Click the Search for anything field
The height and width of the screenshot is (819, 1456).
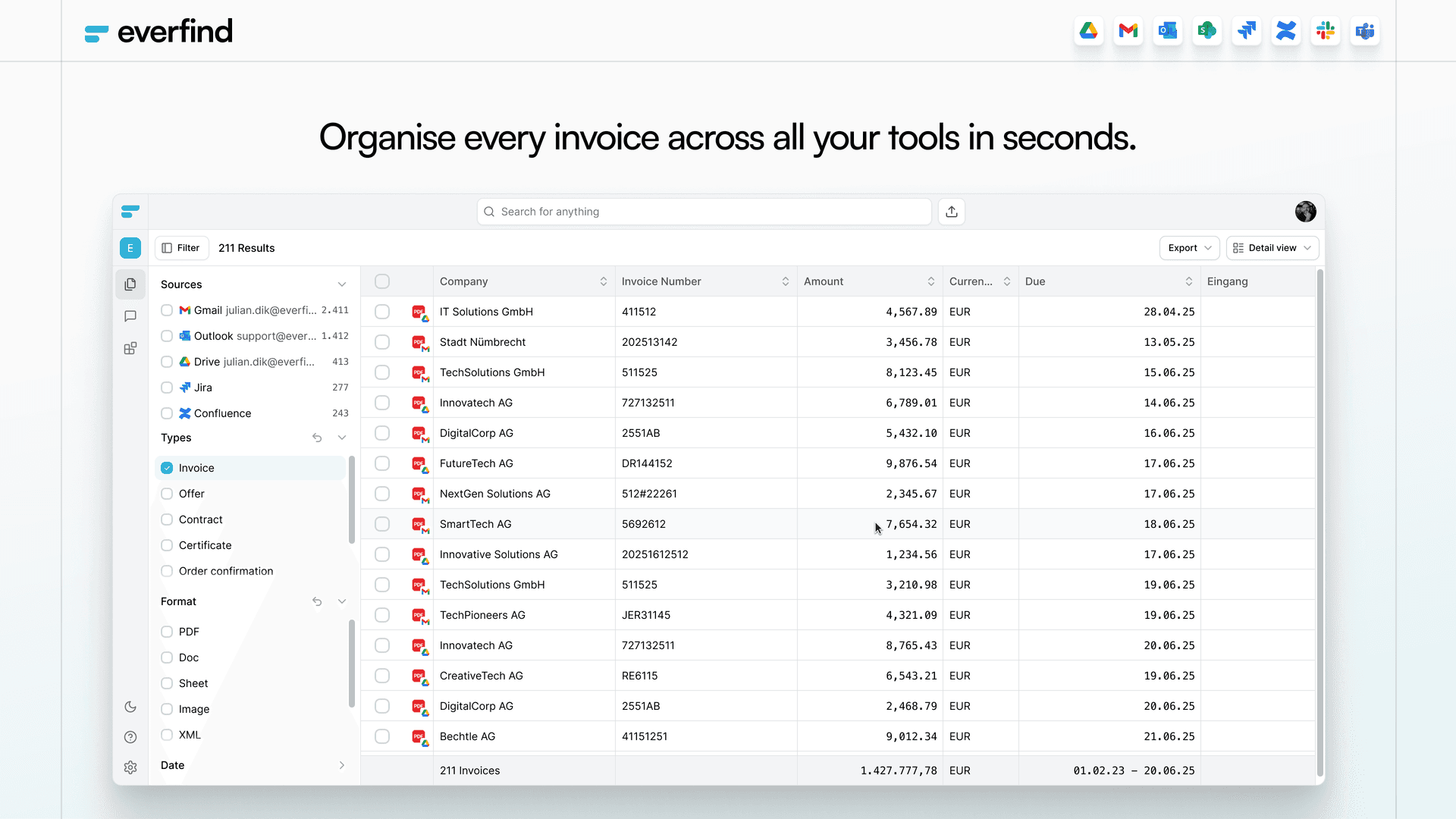coord(704,212)
